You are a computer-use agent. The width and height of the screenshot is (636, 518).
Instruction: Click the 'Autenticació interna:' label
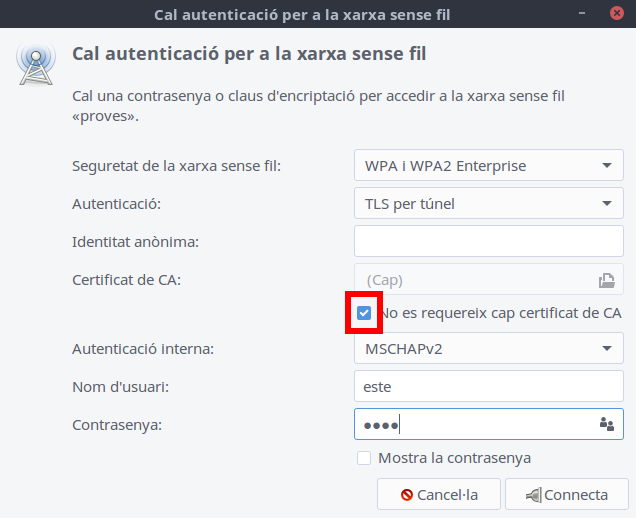click(143, 349)
